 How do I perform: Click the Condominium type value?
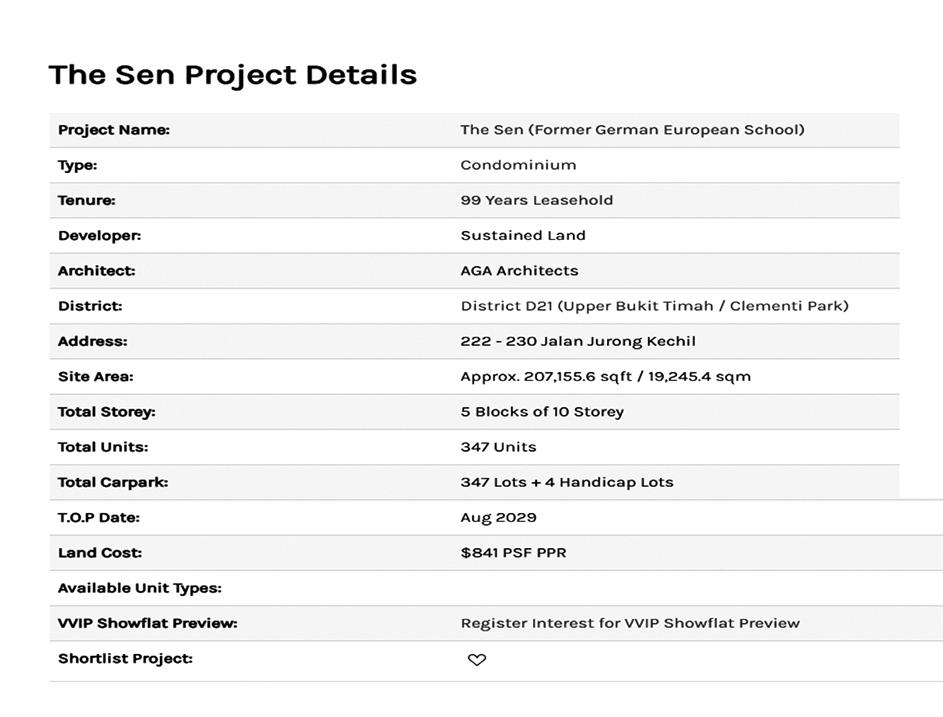tap(518, 165)
